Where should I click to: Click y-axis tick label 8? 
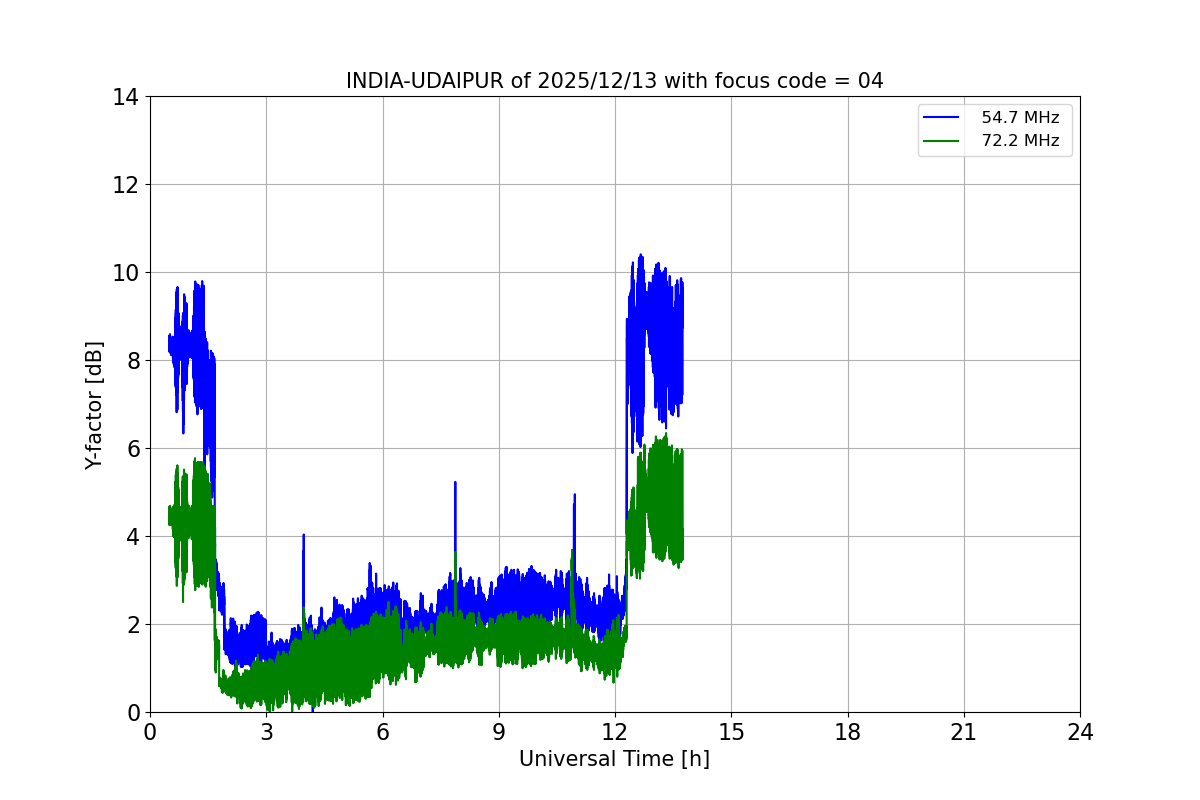(x=131, y=361)
